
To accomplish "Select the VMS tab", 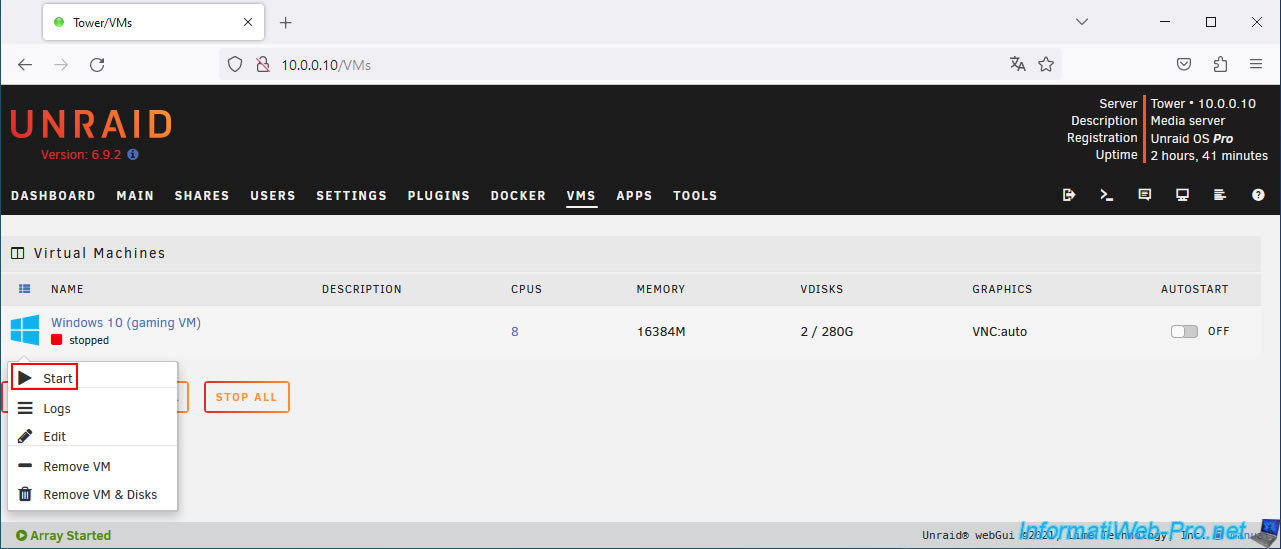I will tap(581, 195).
